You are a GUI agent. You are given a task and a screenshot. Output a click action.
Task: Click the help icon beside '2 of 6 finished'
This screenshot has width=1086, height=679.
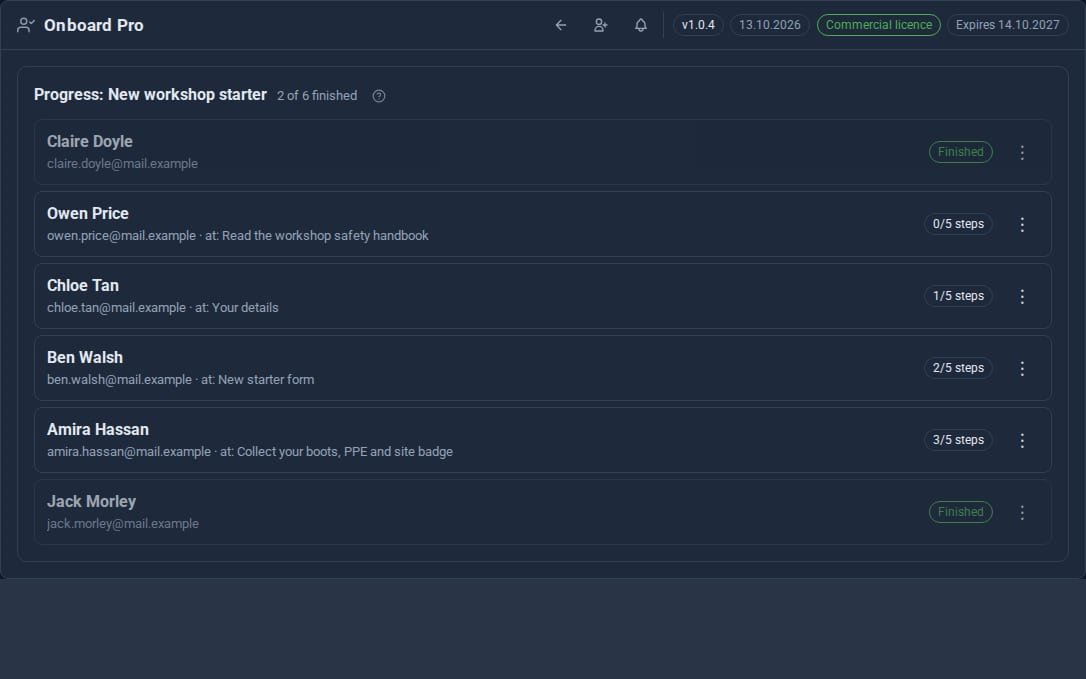tap(379, 96)
